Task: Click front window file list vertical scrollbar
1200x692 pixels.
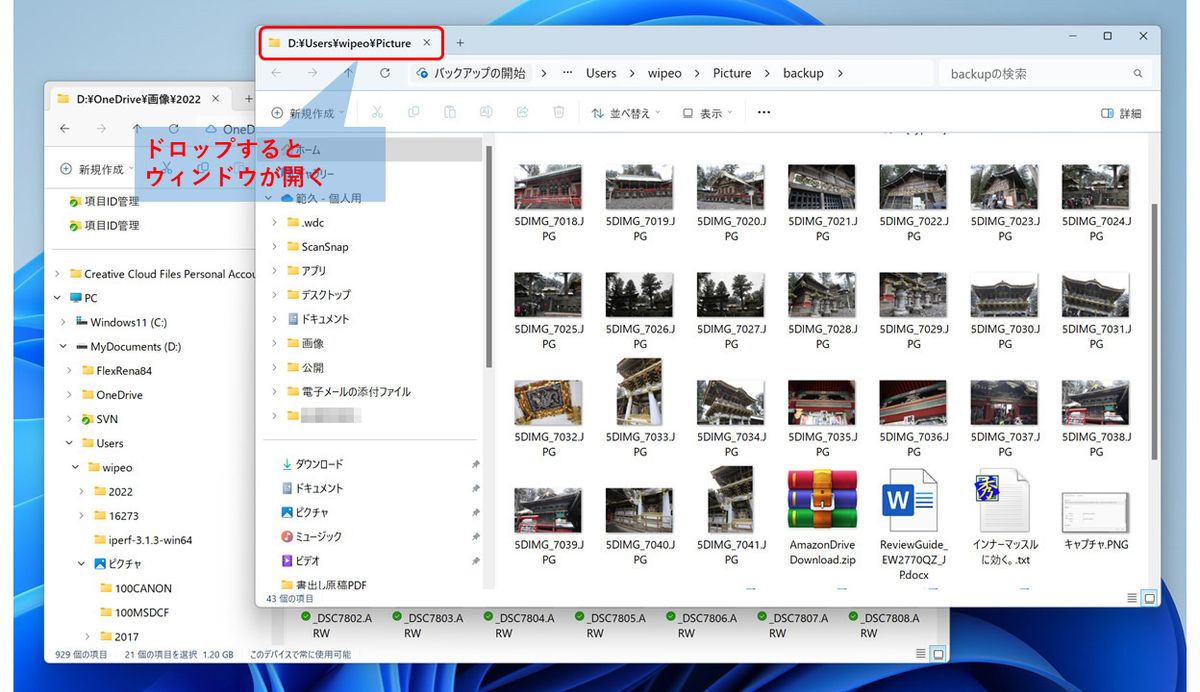Action: (x=1156, y=330)
